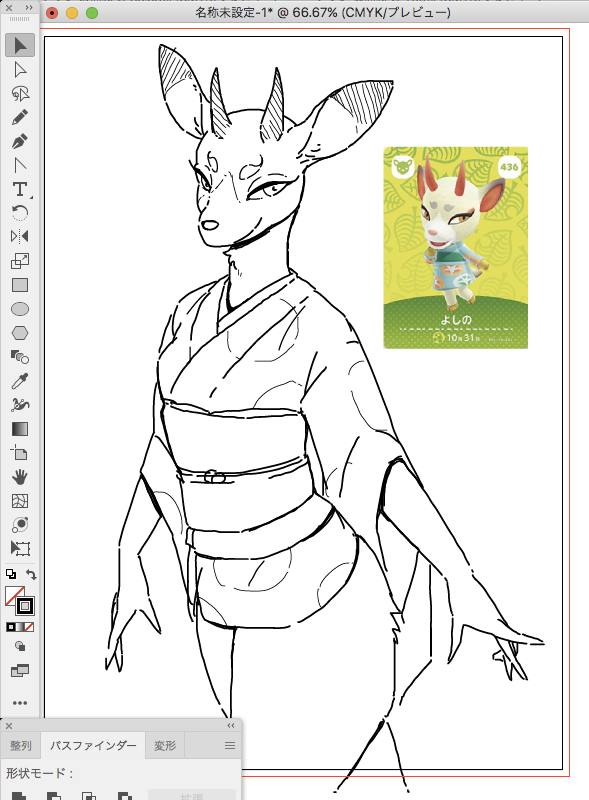Viewport: 589px width, 800px height.
Task: Select the Ellipse tool
Action: click(20, 309)
